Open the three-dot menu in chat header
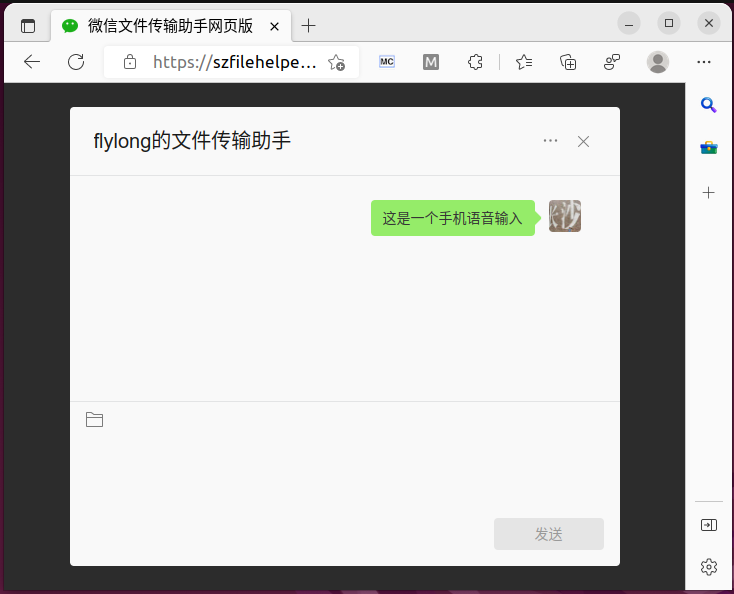734x594 pixels. (x=550, y=141)
